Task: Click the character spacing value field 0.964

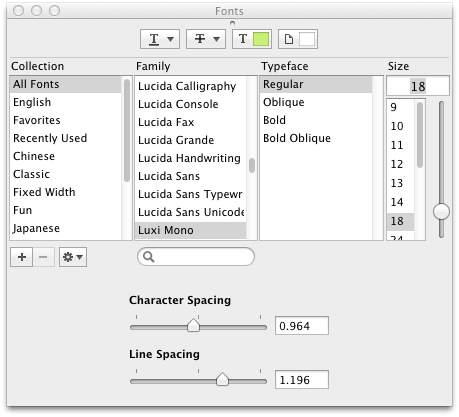Action: [302, 326]
